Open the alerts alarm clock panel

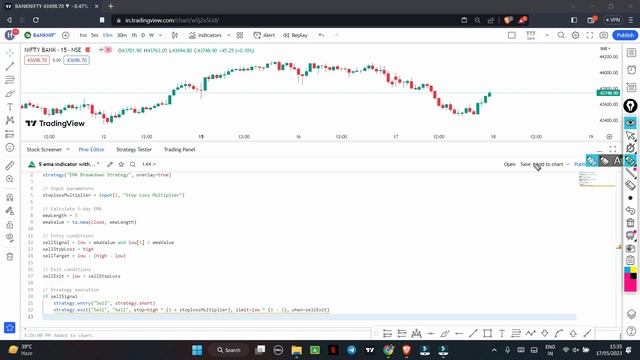[x=631, y=69]
